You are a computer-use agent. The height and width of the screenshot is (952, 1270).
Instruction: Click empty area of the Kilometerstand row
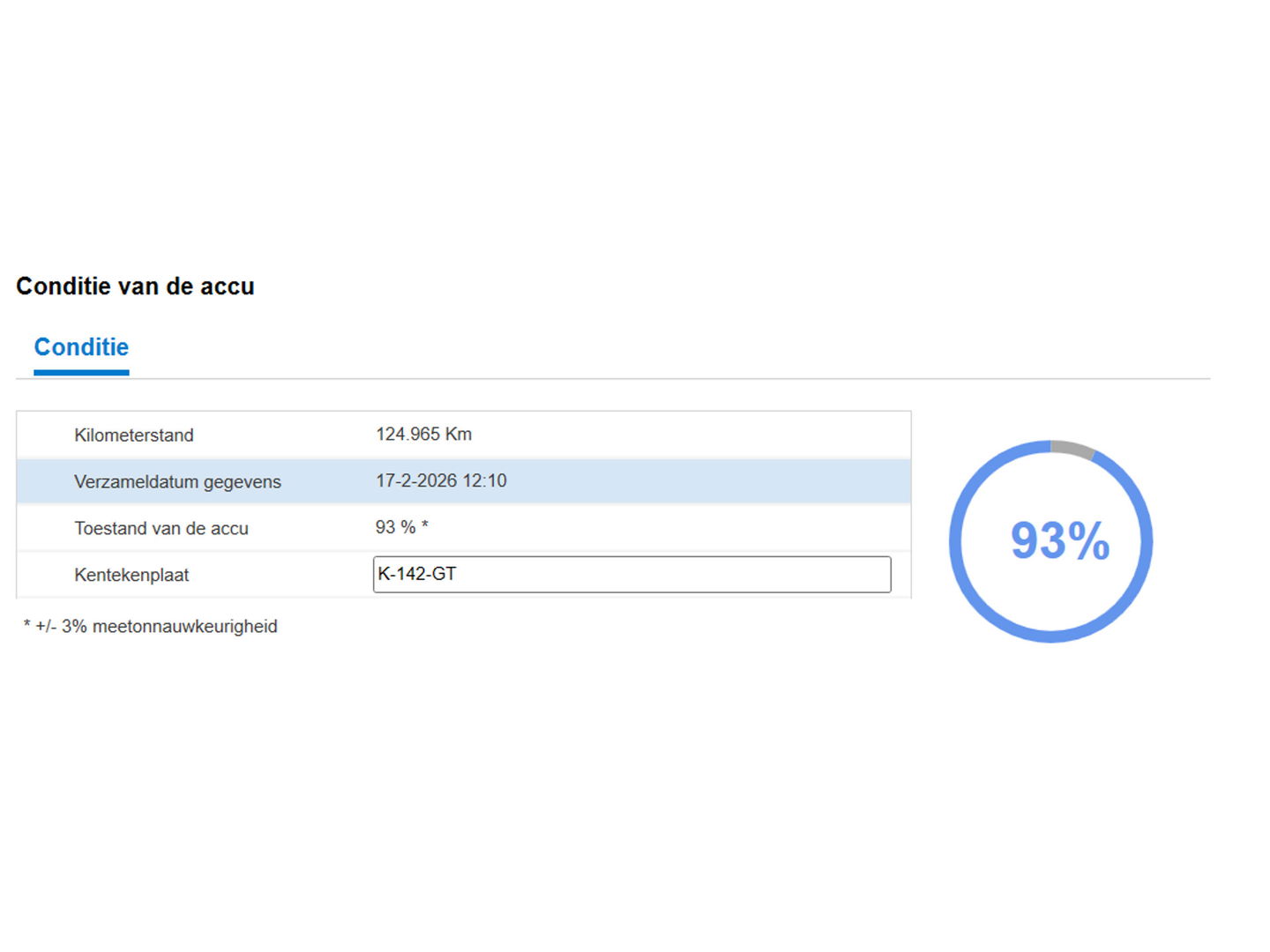coord(706,435)
